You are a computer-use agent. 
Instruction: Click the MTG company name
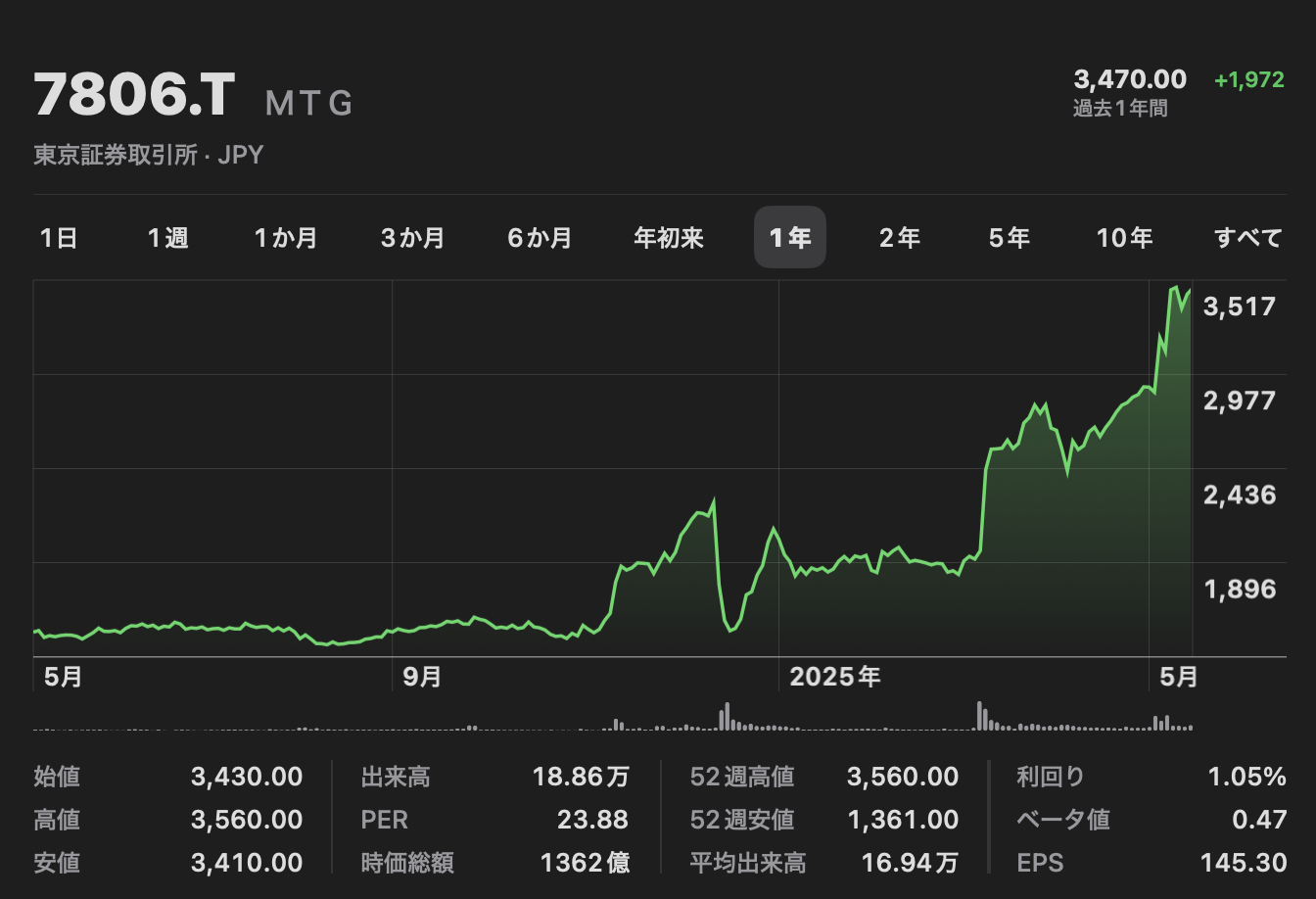coord(309,103)
